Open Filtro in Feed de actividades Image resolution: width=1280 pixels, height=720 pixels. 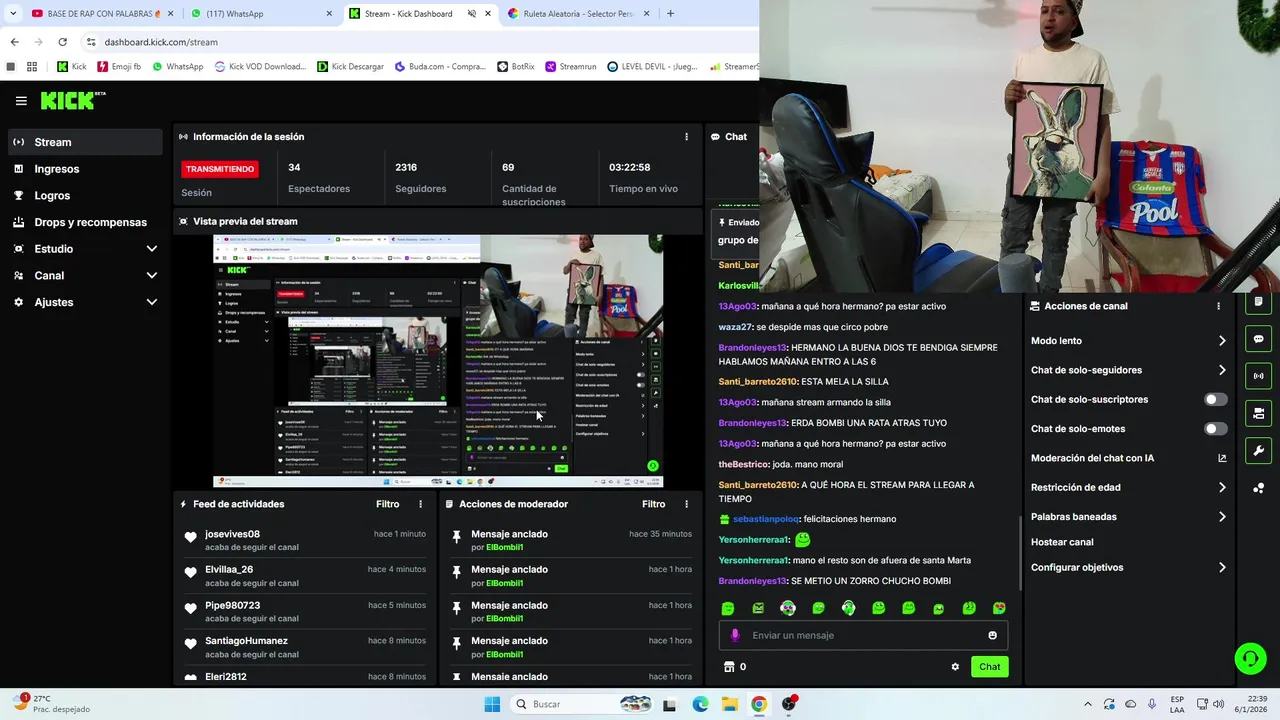coord(388,505)
